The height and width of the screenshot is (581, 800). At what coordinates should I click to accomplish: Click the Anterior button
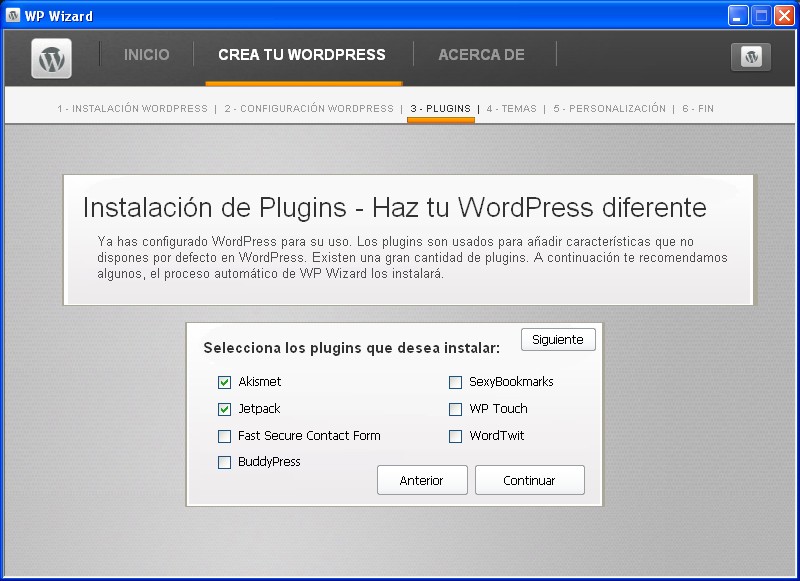[x=422, y=480]
